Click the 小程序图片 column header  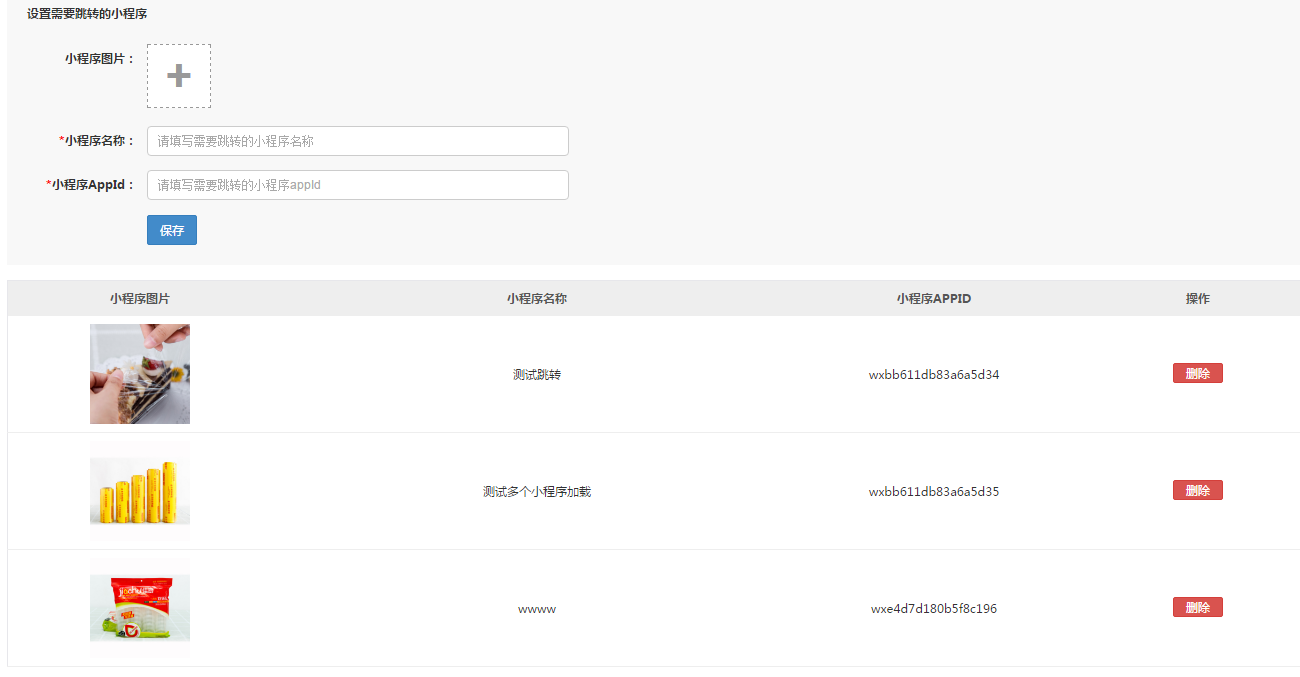click(140, 299)
